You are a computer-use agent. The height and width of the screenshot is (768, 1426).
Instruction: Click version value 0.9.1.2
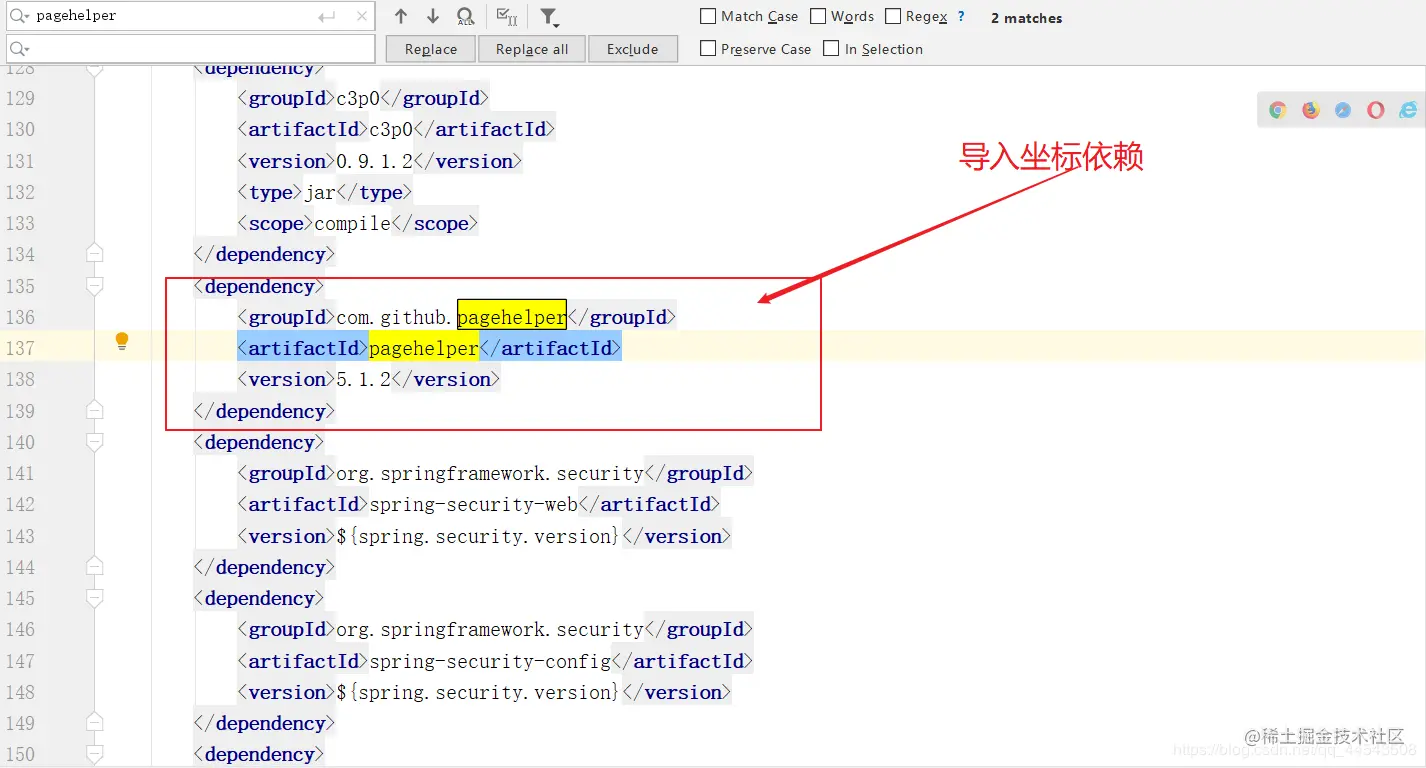coord(375,161)
